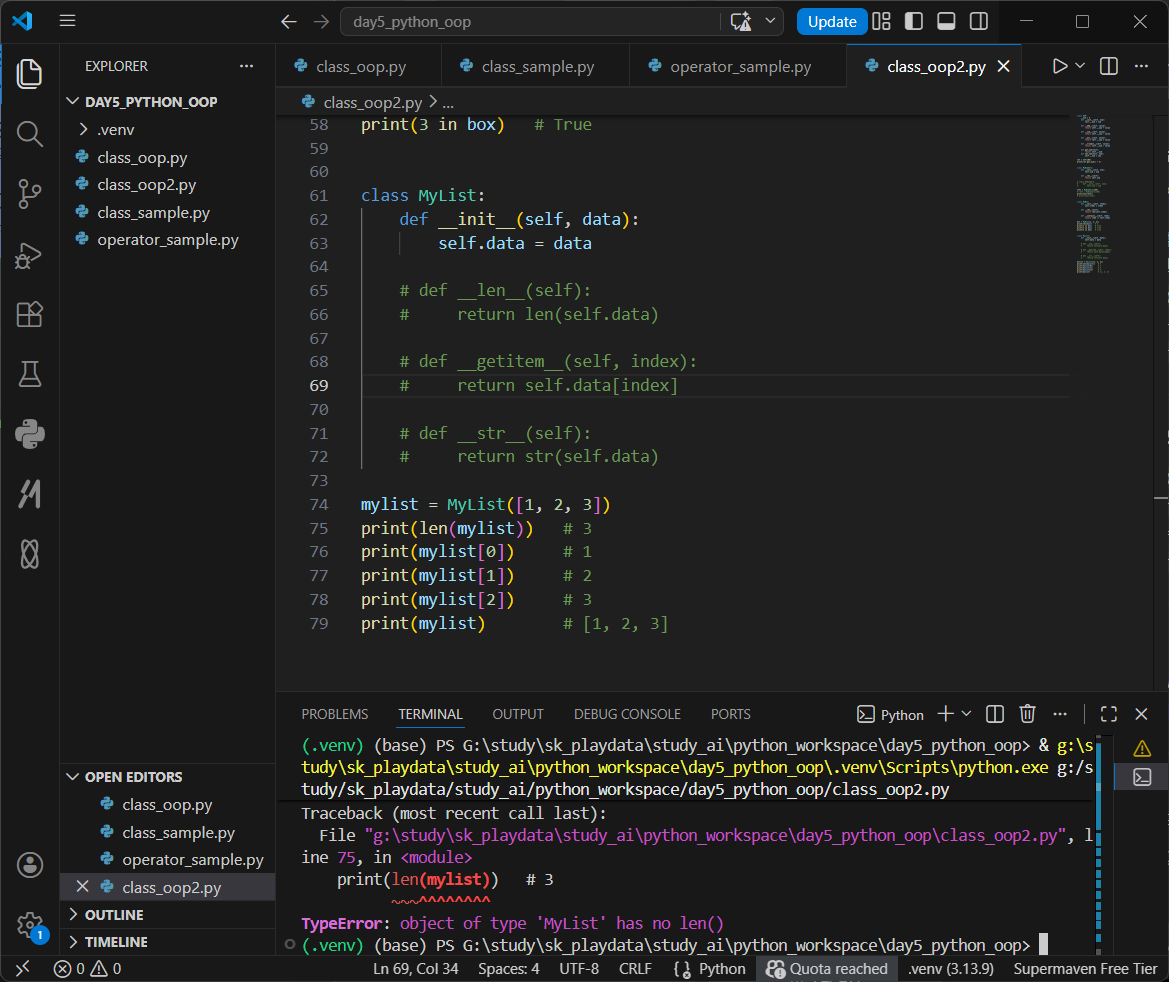
Task: Split the editor to the right
Action: [x=1109, y=66]
